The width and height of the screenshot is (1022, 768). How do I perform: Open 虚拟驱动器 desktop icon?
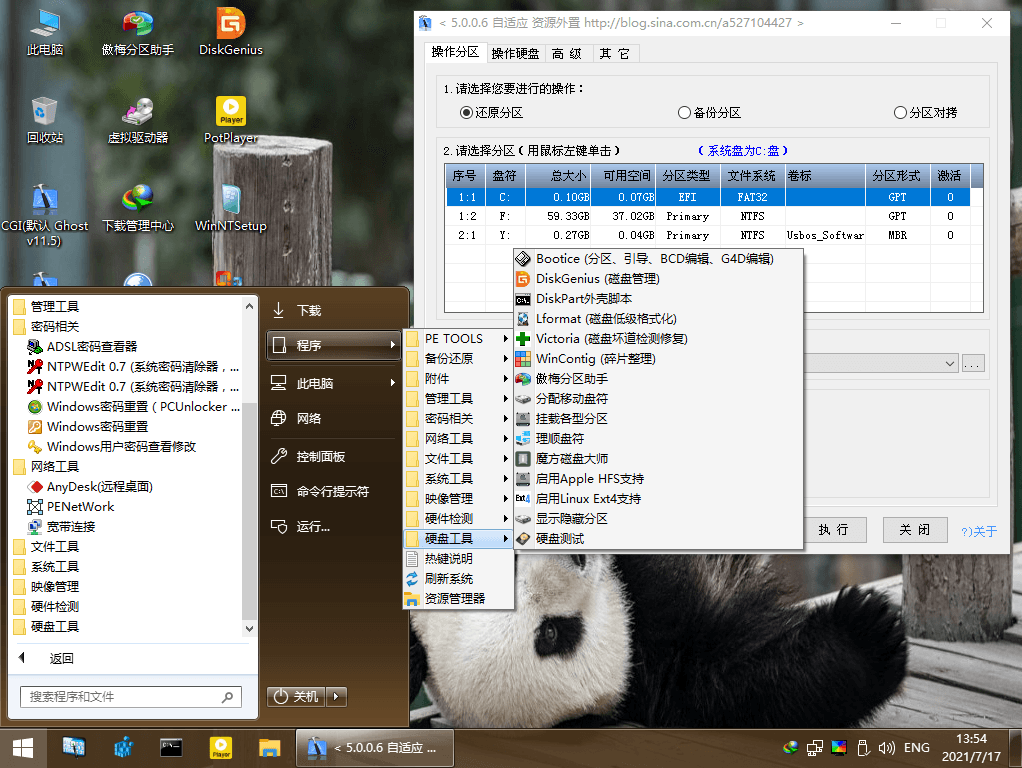pos(138,120)
